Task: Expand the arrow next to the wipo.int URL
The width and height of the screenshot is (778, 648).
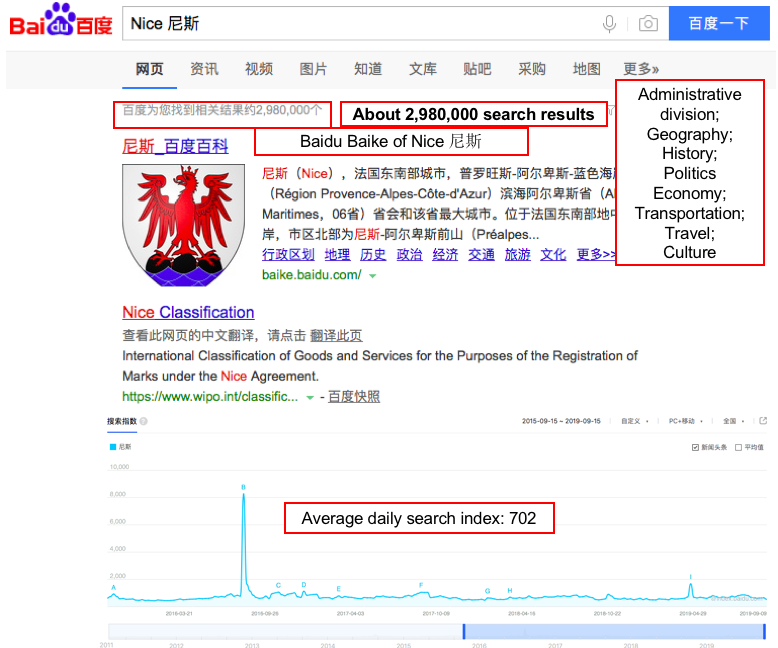Action: tap(310, 397)
